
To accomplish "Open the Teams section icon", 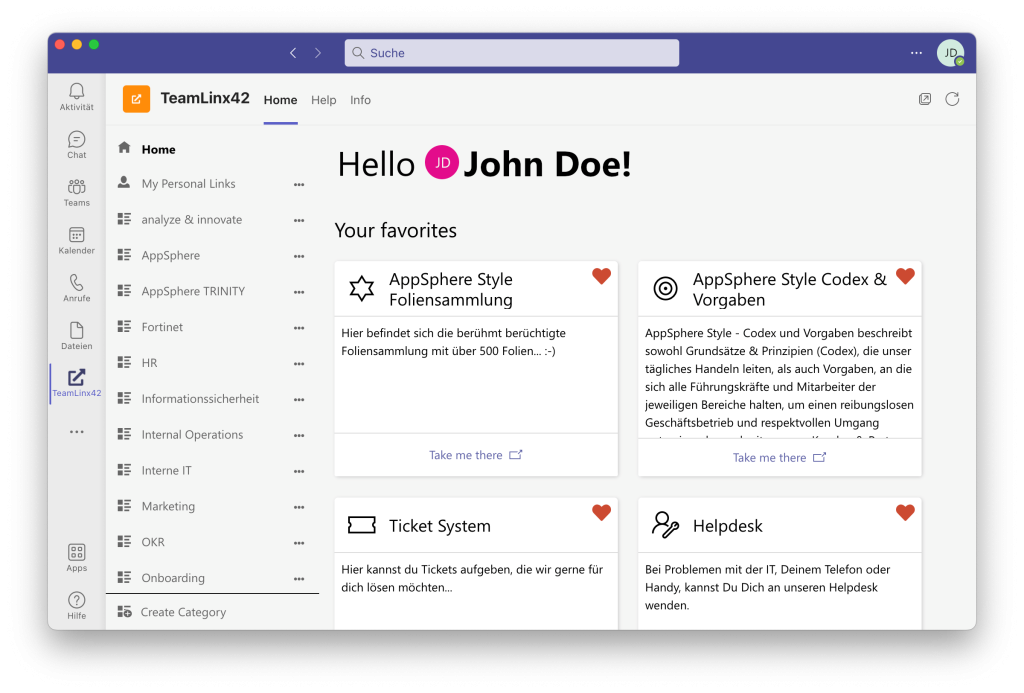I will (x=77, y=190).
